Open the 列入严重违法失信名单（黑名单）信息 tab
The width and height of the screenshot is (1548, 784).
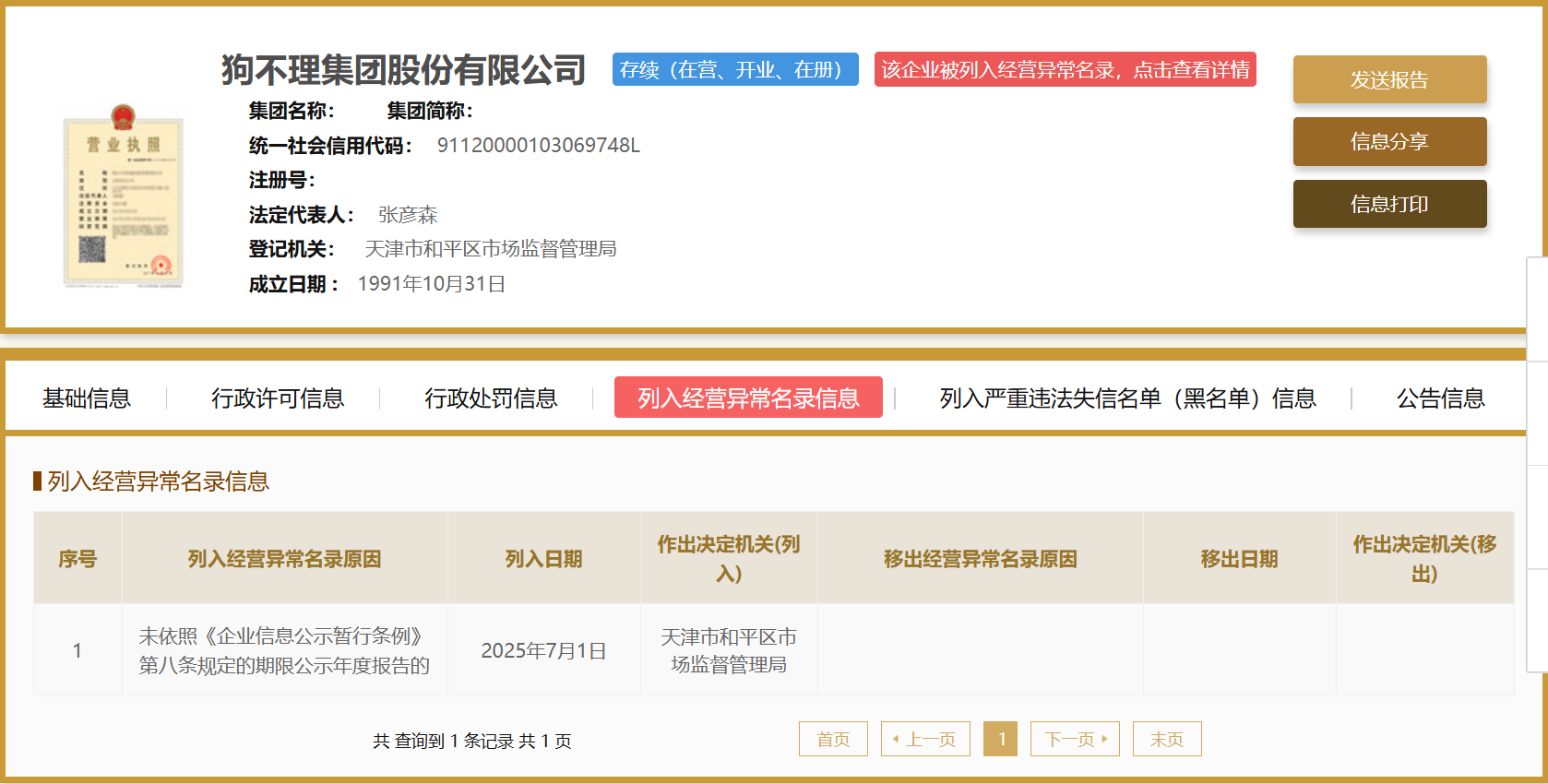coord(1127,398)
